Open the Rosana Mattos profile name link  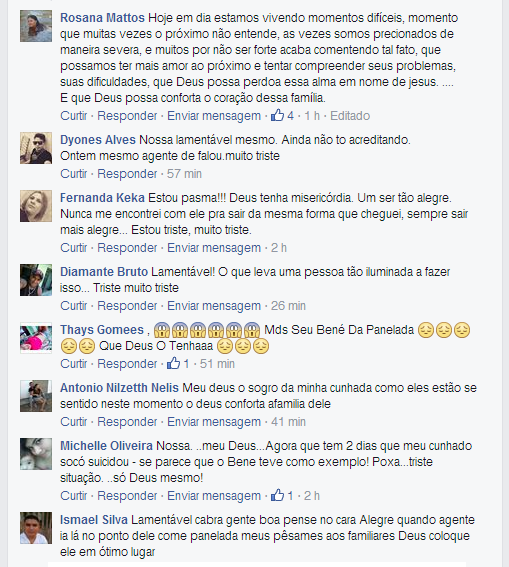coord(102,18)
